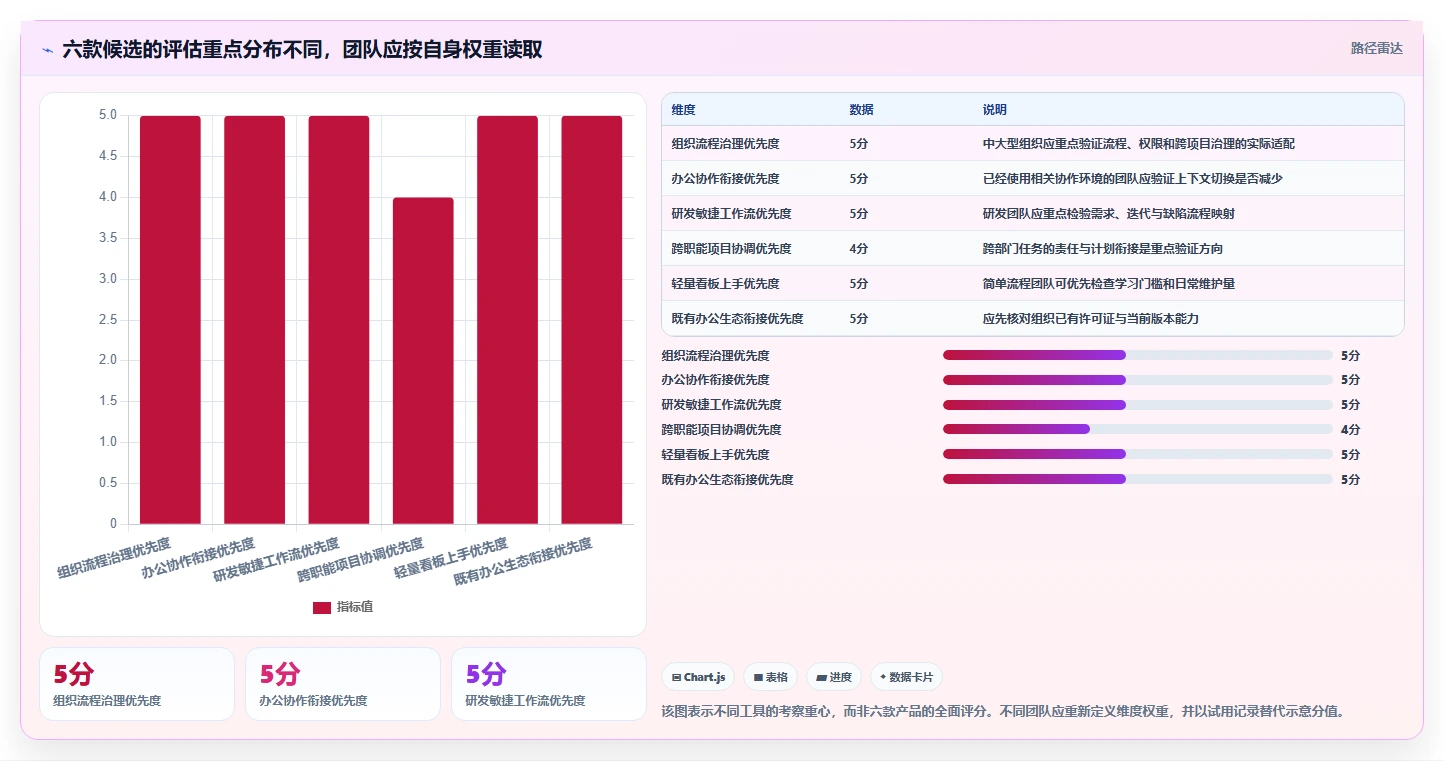Screen dimensions: 1444x761
Task: Click the 数据卡片 chip
Action: pyautogui.click(x=906, y=677)
